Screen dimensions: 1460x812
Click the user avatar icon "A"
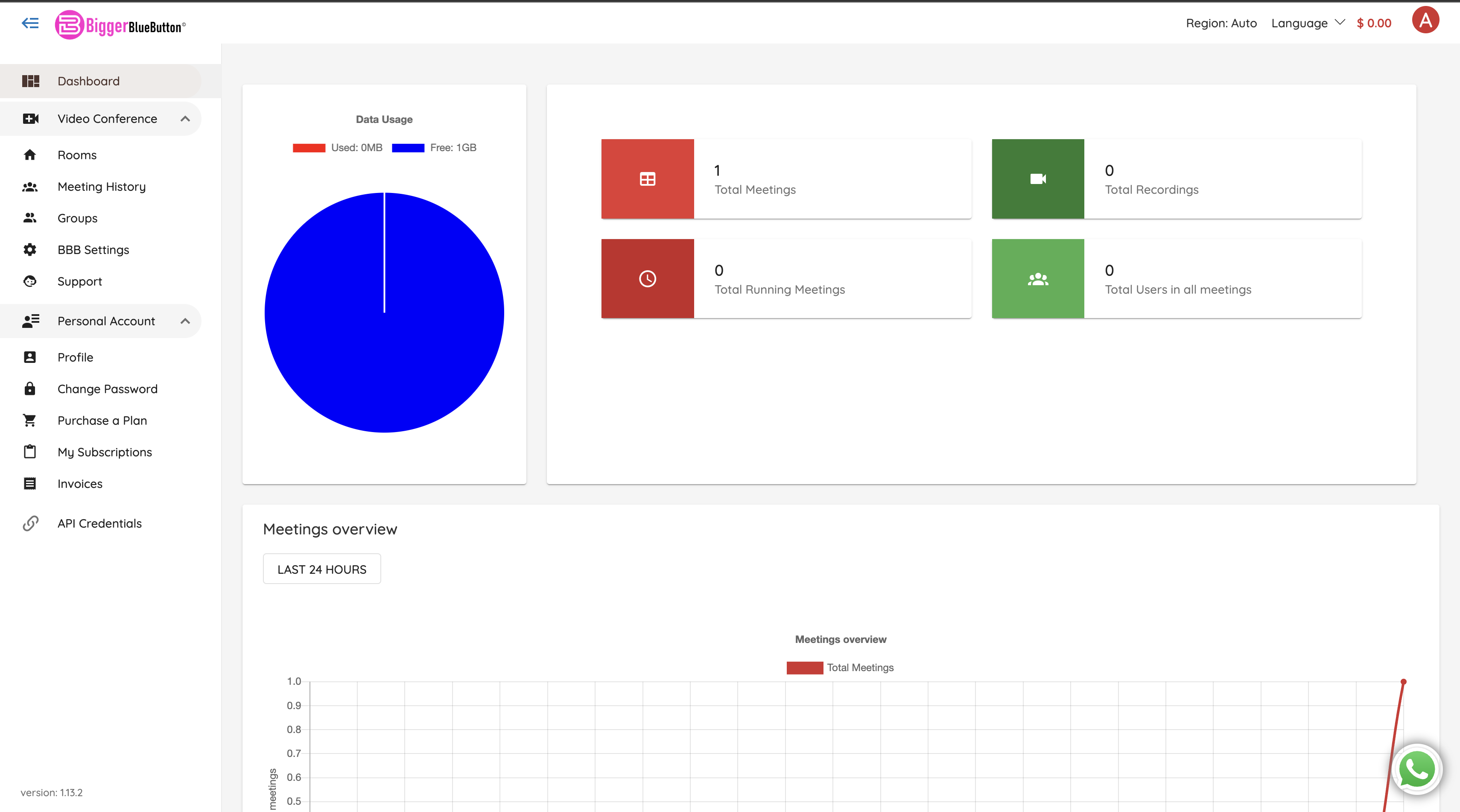tap(1425, 21)
